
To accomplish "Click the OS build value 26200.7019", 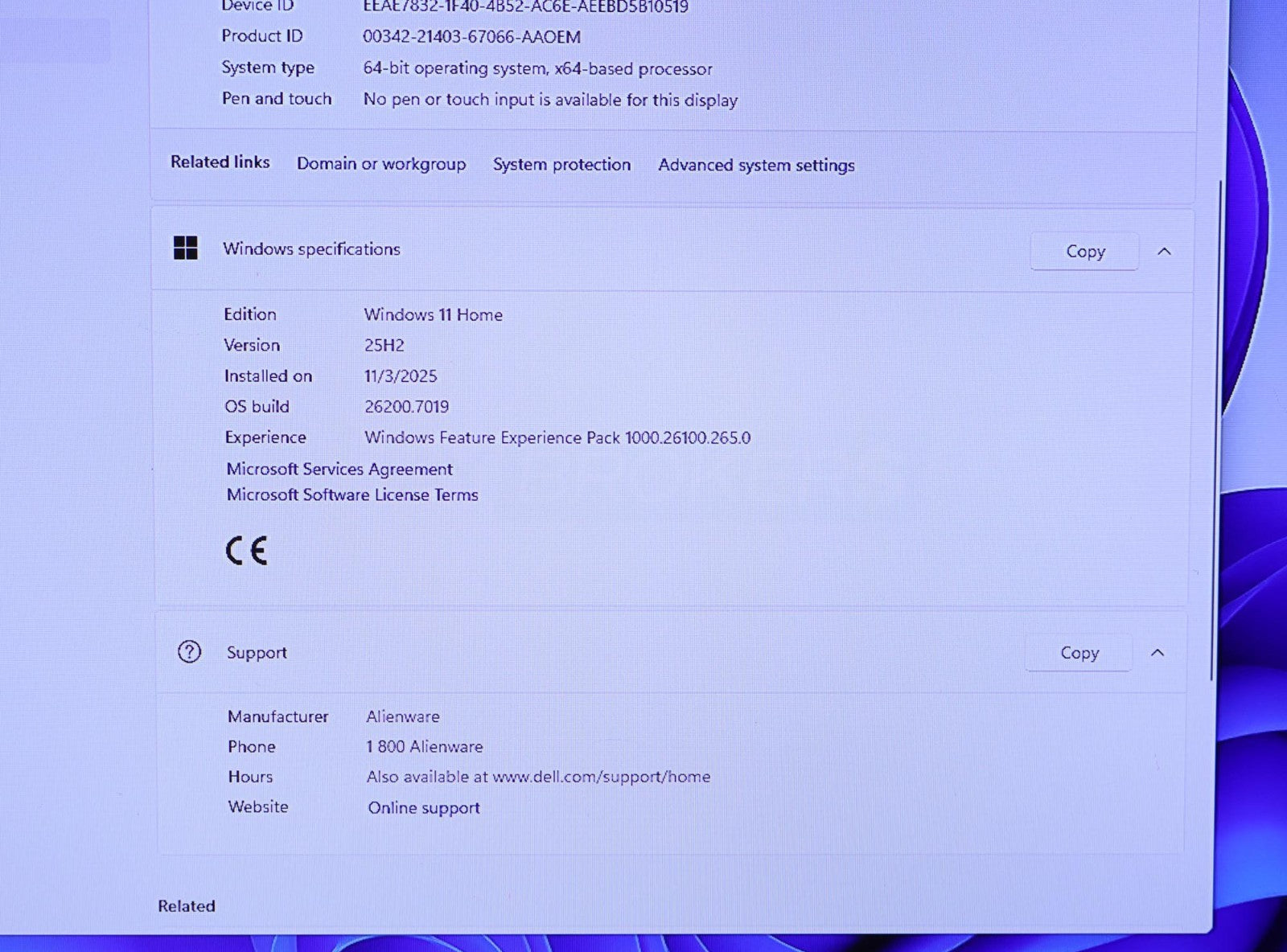I will [x=406, y=407].
